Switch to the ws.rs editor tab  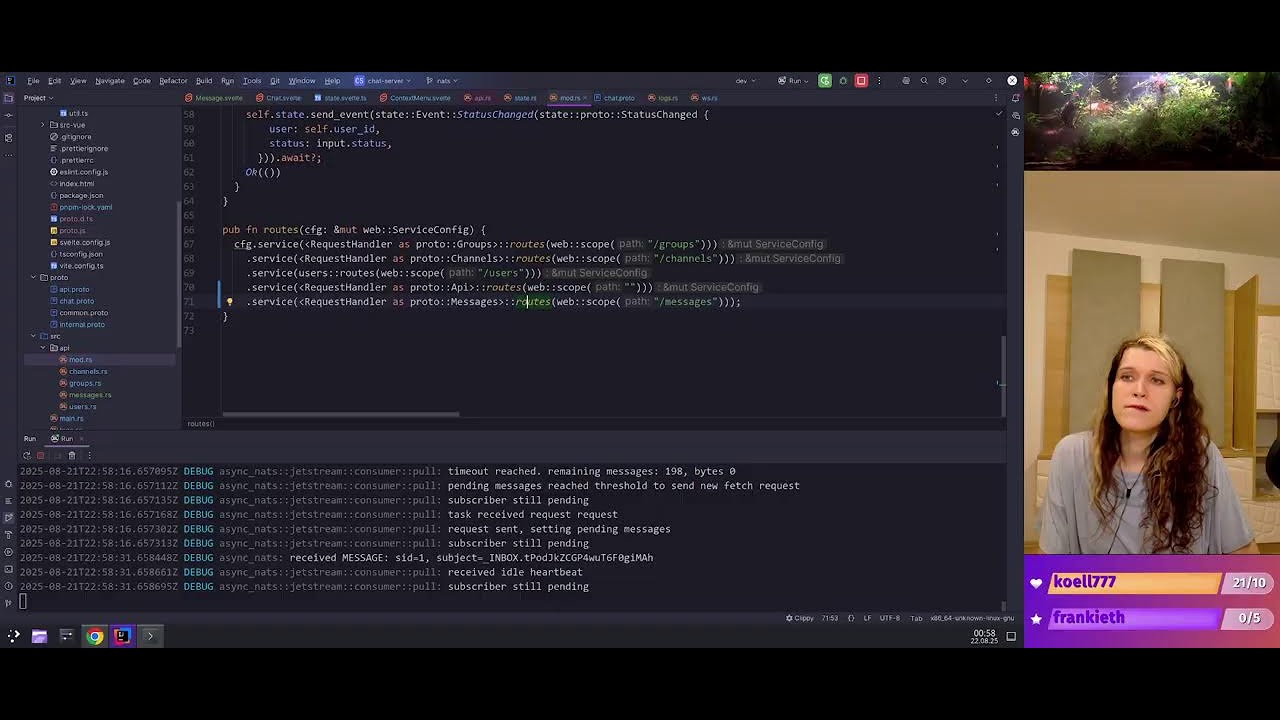[705, 98]
